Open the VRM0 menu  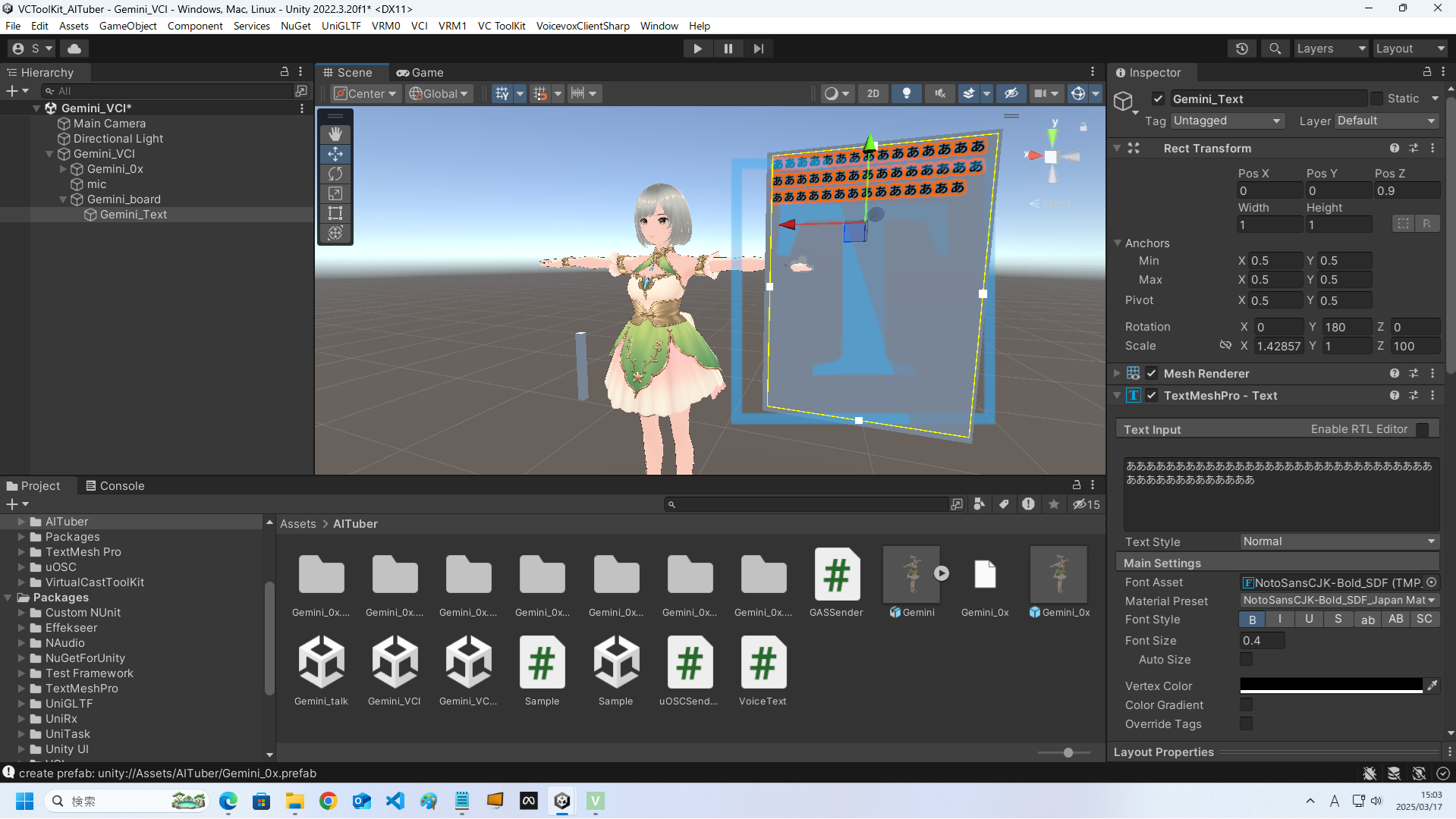click(x=385, y=26)
